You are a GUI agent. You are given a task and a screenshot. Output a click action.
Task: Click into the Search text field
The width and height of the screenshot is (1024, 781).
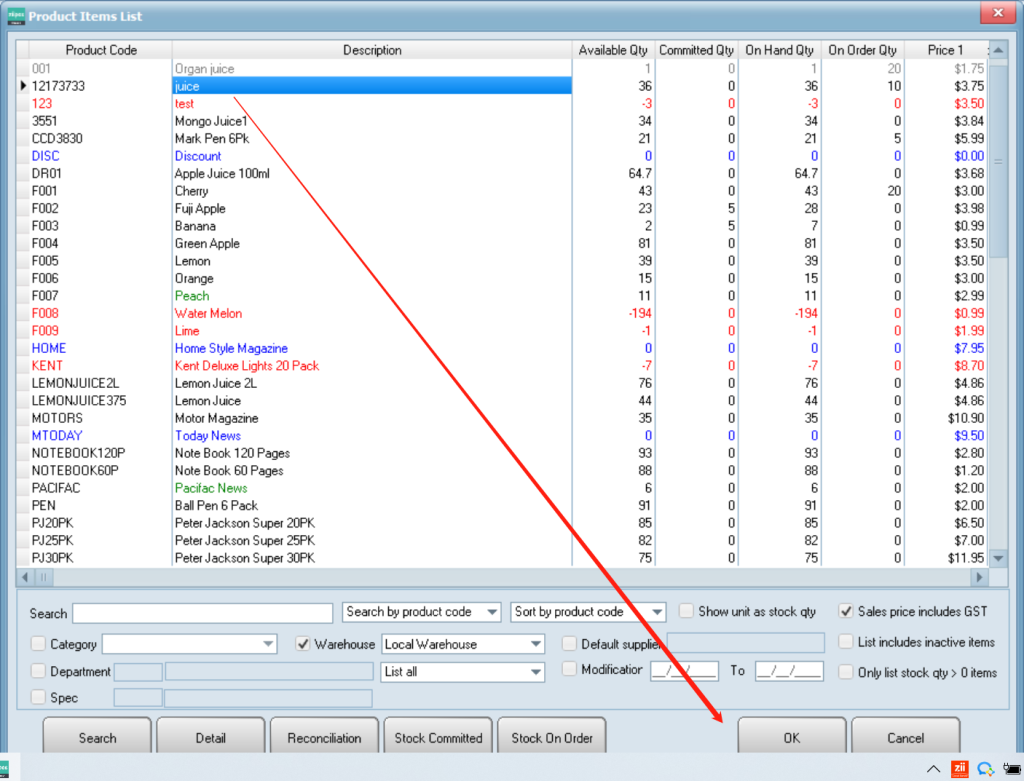202,613
